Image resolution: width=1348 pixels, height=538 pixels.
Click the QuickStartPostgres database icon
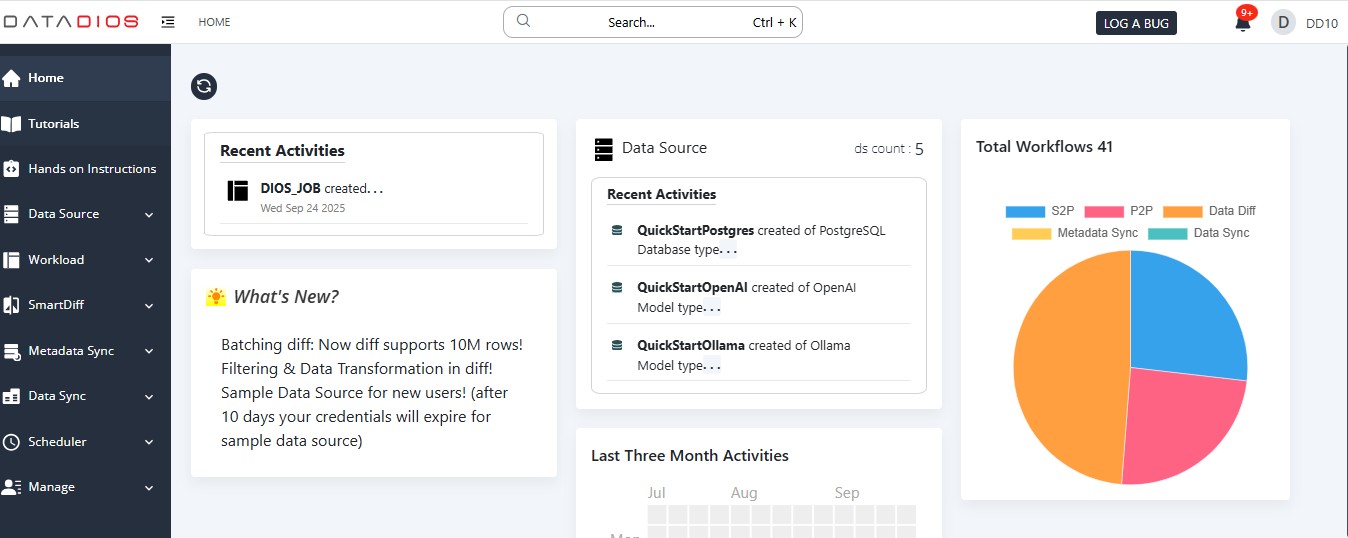(x=617, y=230)
